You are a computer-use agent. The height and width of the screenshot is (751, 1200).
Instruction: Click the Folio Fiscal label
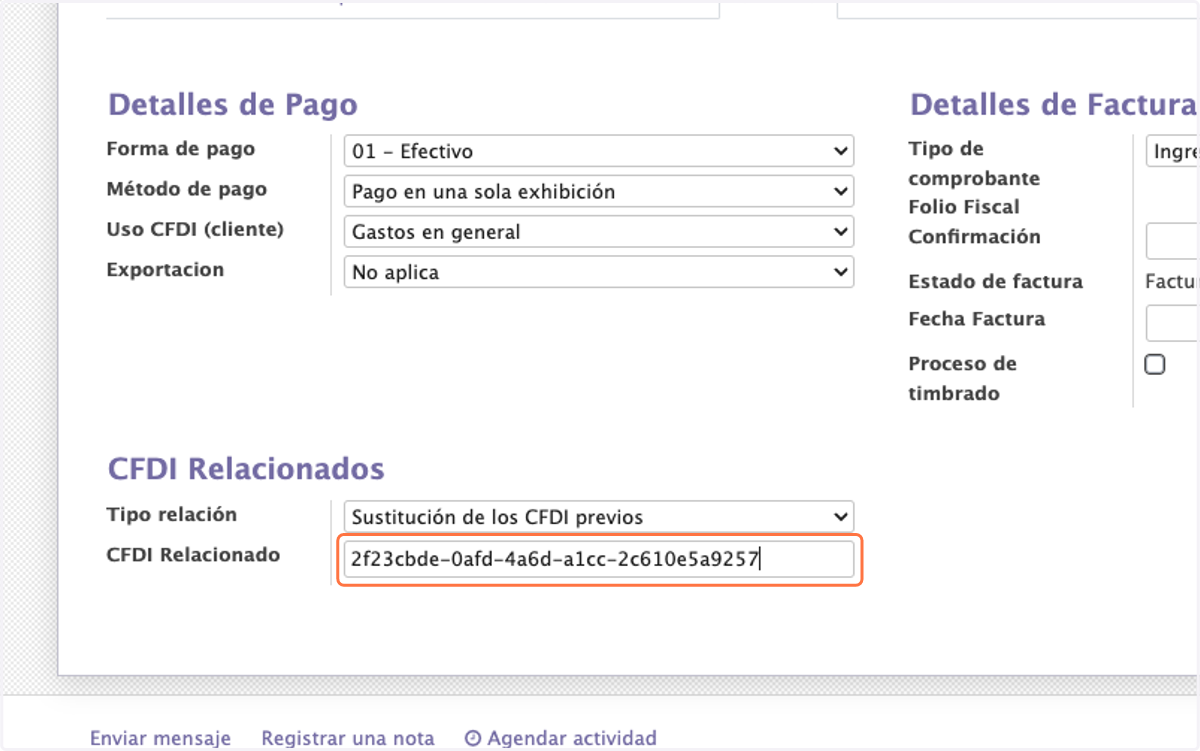coord(964,207)
